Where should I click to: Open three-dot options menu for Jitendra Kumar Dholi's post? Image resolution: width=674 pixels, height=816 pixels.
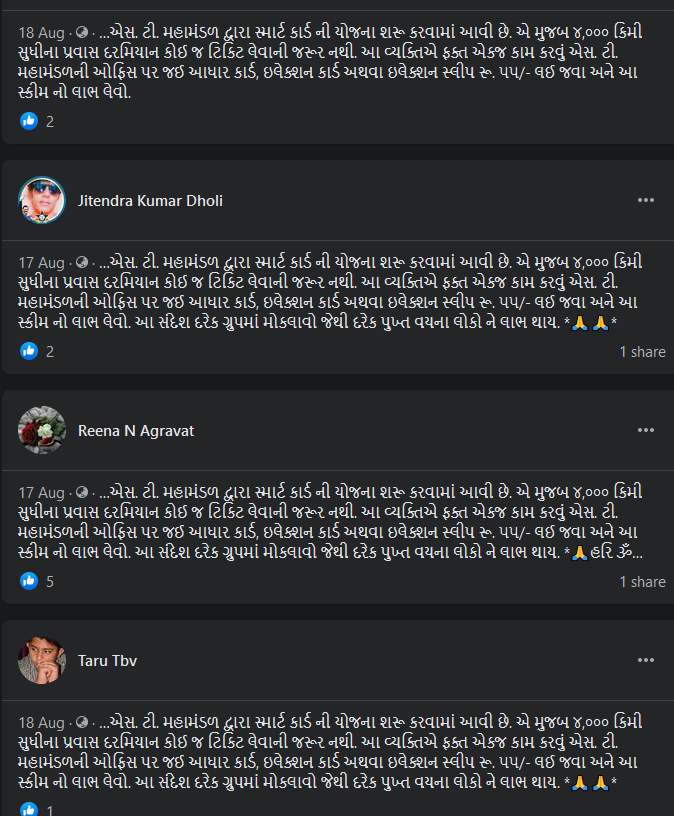(x=646, y=200)
